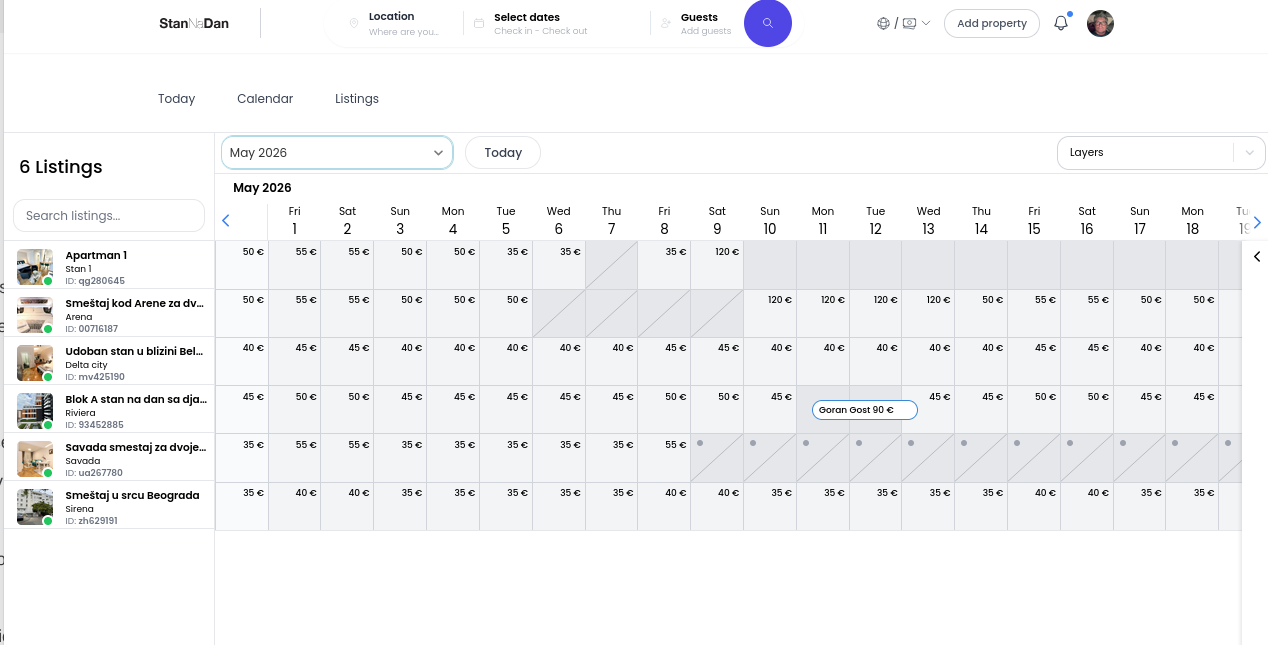1268x645 pixels.
Task: Open Smeštaj u srcu Beograda thumbnail
Action: 35,507
